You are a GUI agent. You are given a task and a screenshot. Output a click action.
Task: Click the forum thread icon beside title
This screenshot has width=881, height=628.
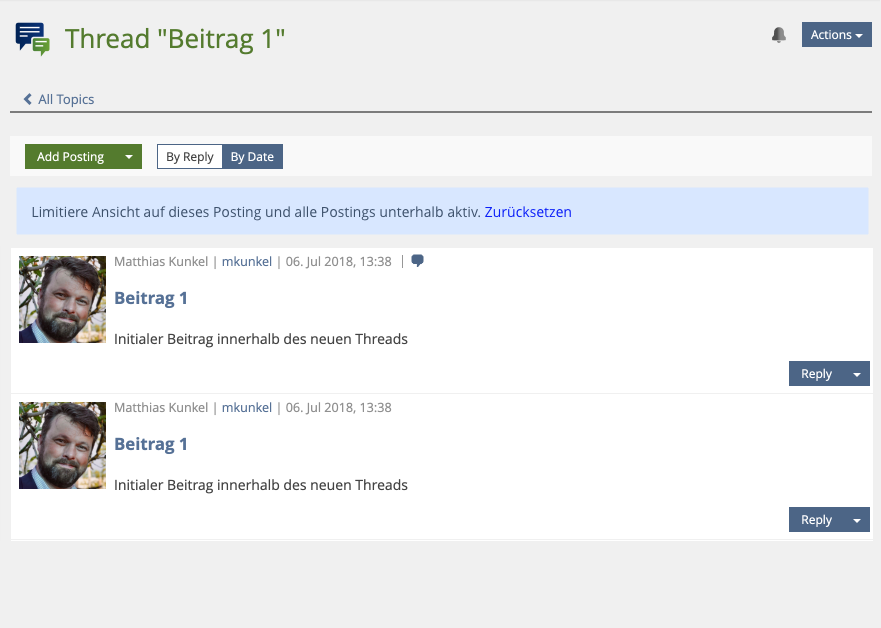[x=32, y=38]
